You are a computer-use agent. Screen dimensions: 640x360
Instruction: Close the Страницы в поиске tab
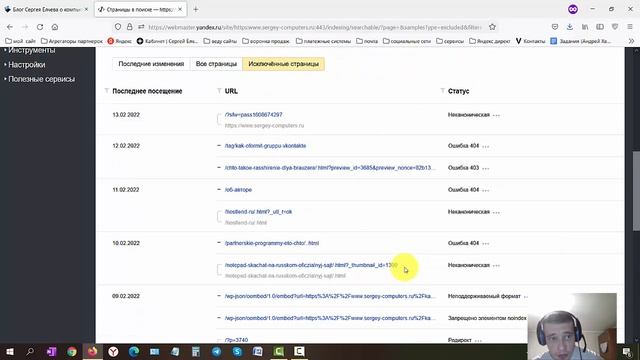[180, 9]
